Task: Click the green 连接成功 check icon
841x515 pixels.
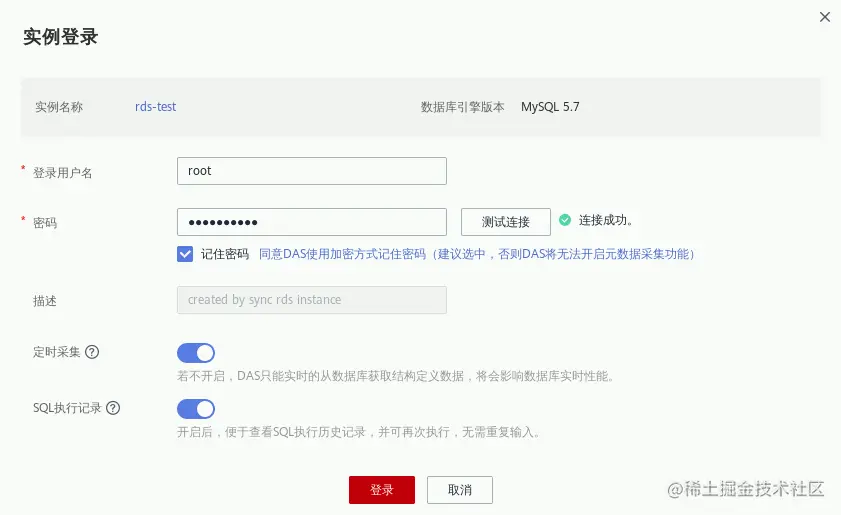Action: point(565,220)
